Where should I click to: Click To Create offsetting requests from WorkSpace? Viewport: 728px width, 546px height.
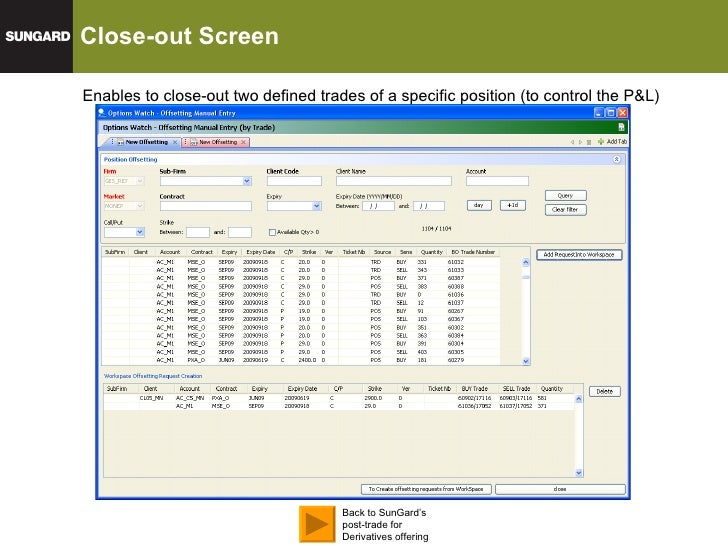coord(426,489)
